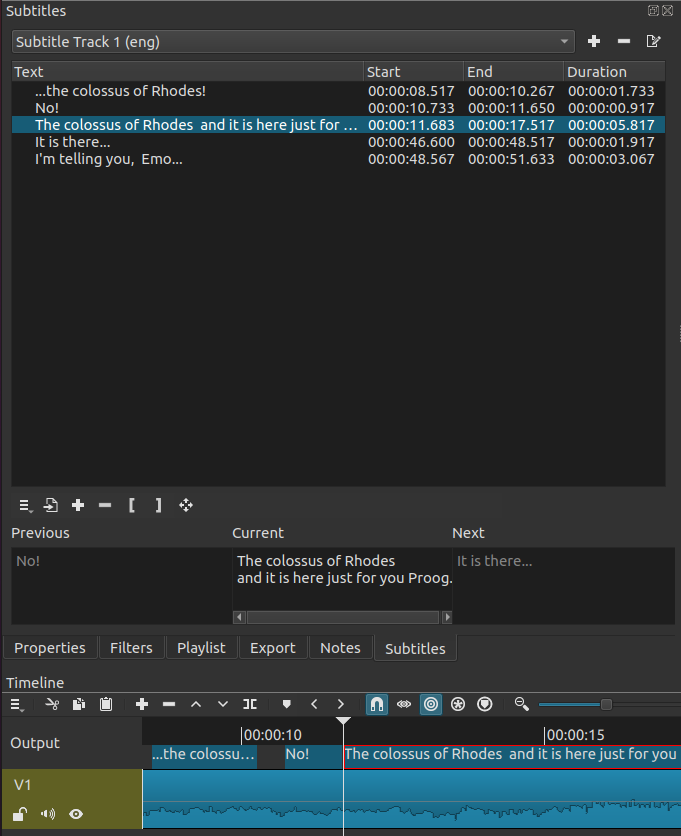Image resolution: width=681 pixels, height=836 pixels.
Task: Ripple delete with timeline minus icon
Action: 169,704
